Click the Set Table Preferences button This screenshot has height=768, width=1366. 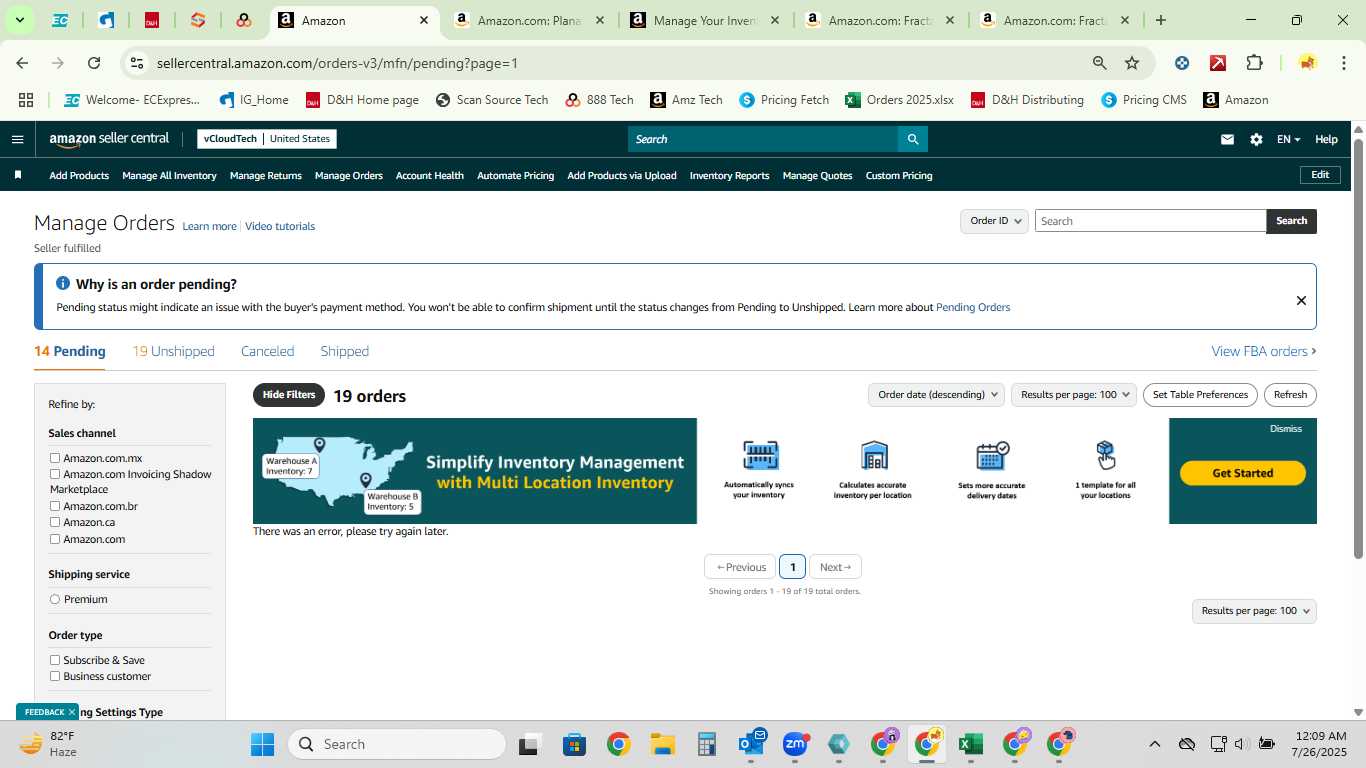pyautogui.click(x=1200, y=395)
